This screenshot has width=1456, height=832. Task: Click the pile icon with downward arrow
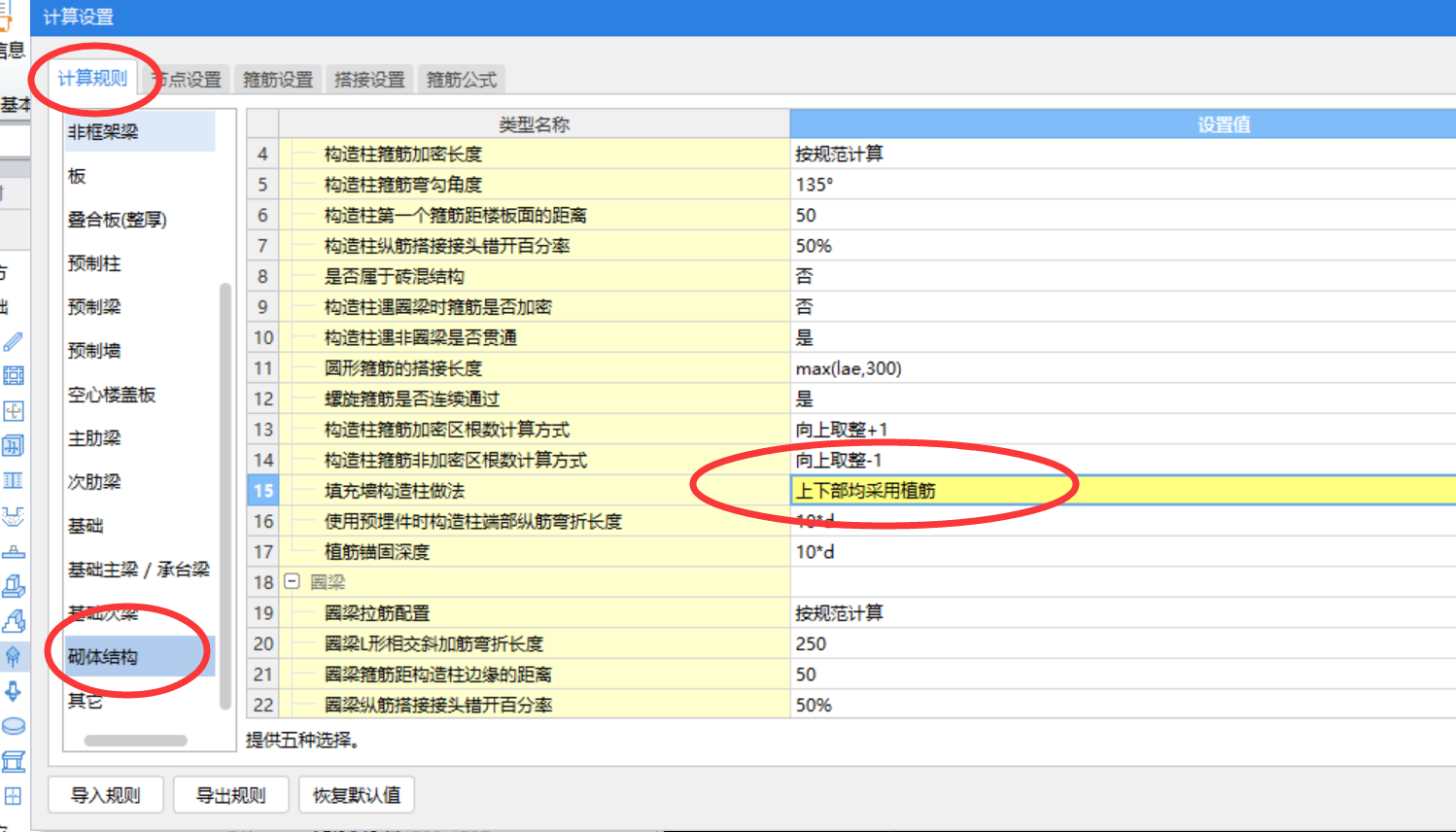click(x=13, y=691)
